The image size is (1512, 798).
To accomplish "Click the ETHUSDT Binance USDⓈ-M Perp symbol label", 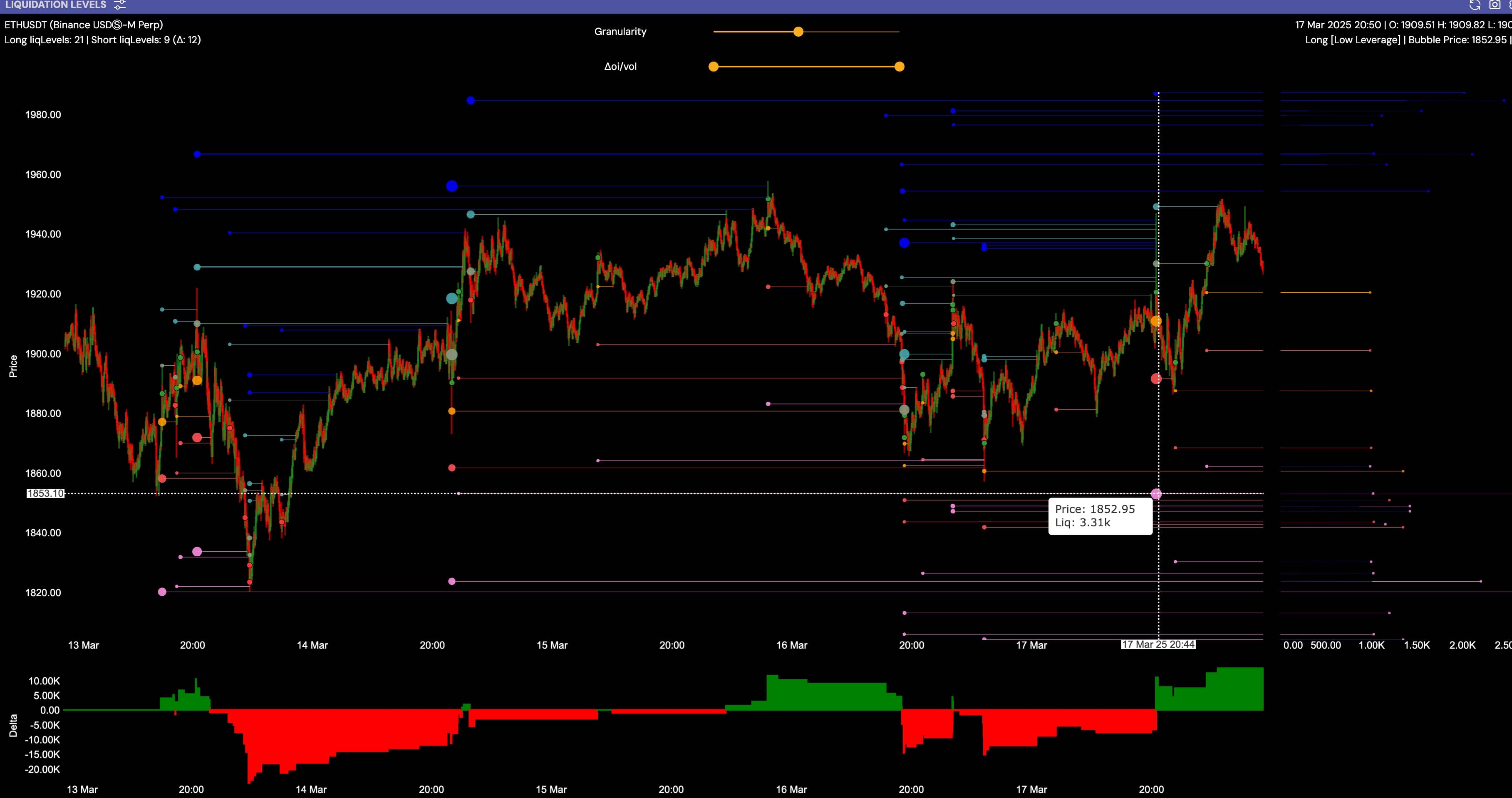I will [x=84, y=25].
